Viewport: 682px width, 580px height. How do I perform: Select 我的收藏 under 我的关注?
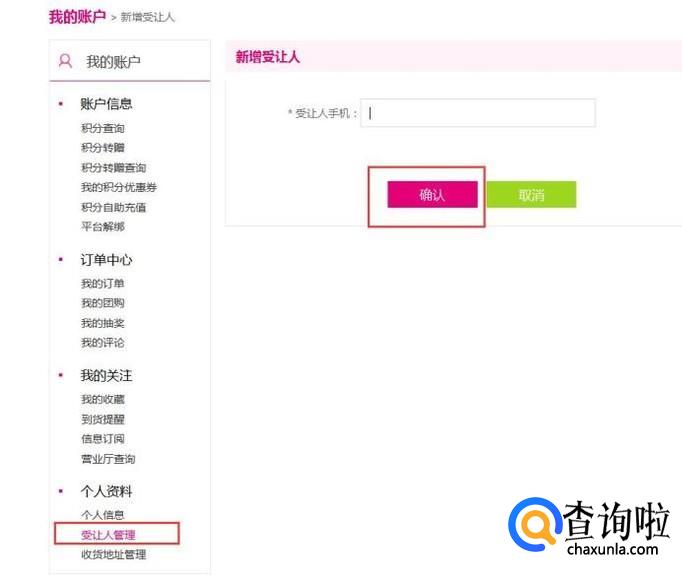tap(103, 400)
